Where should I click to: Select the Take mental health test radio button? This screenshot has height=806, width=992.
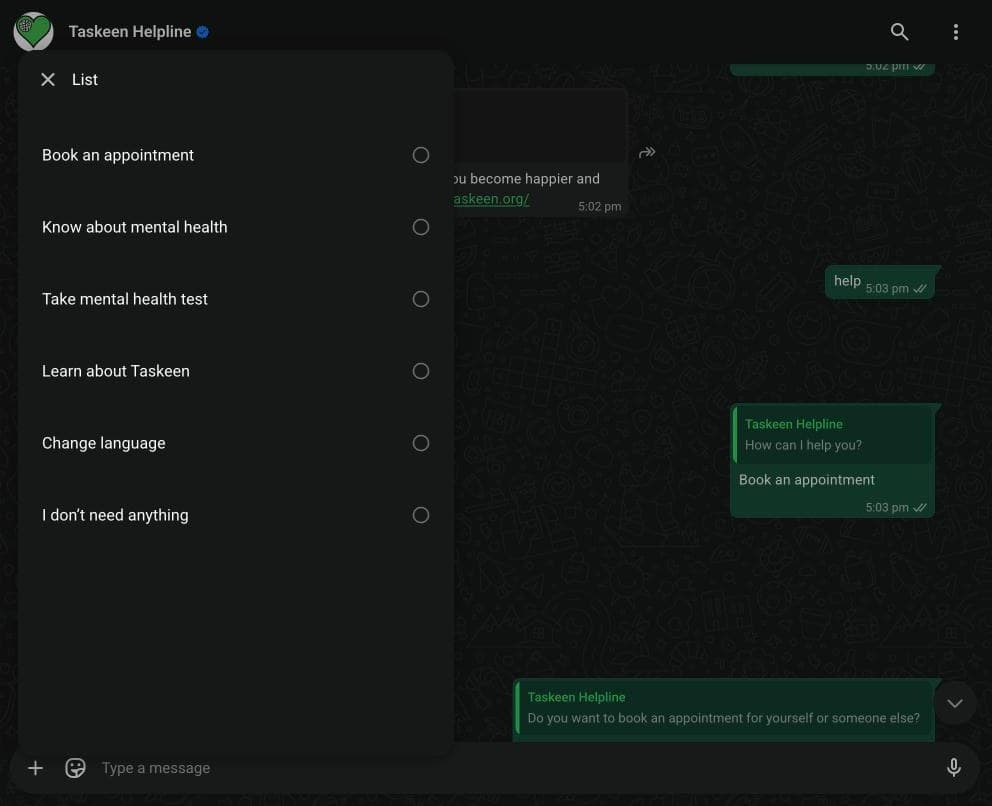tap(421, 299)
